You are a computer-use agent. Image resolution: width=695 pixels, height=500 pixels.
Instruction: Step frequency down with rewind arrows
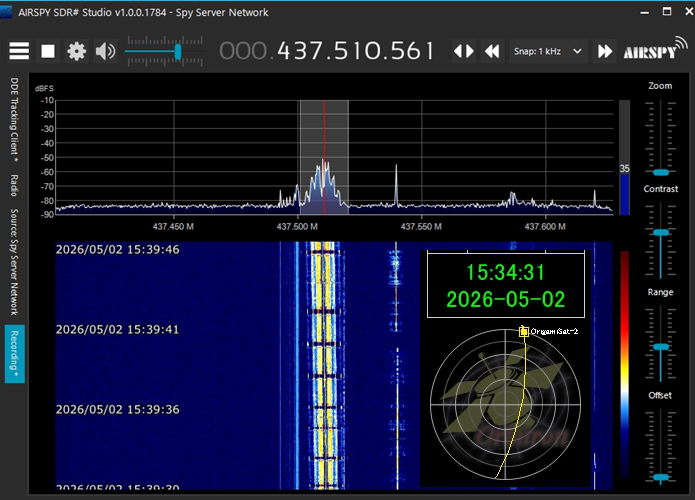[492, 51]
